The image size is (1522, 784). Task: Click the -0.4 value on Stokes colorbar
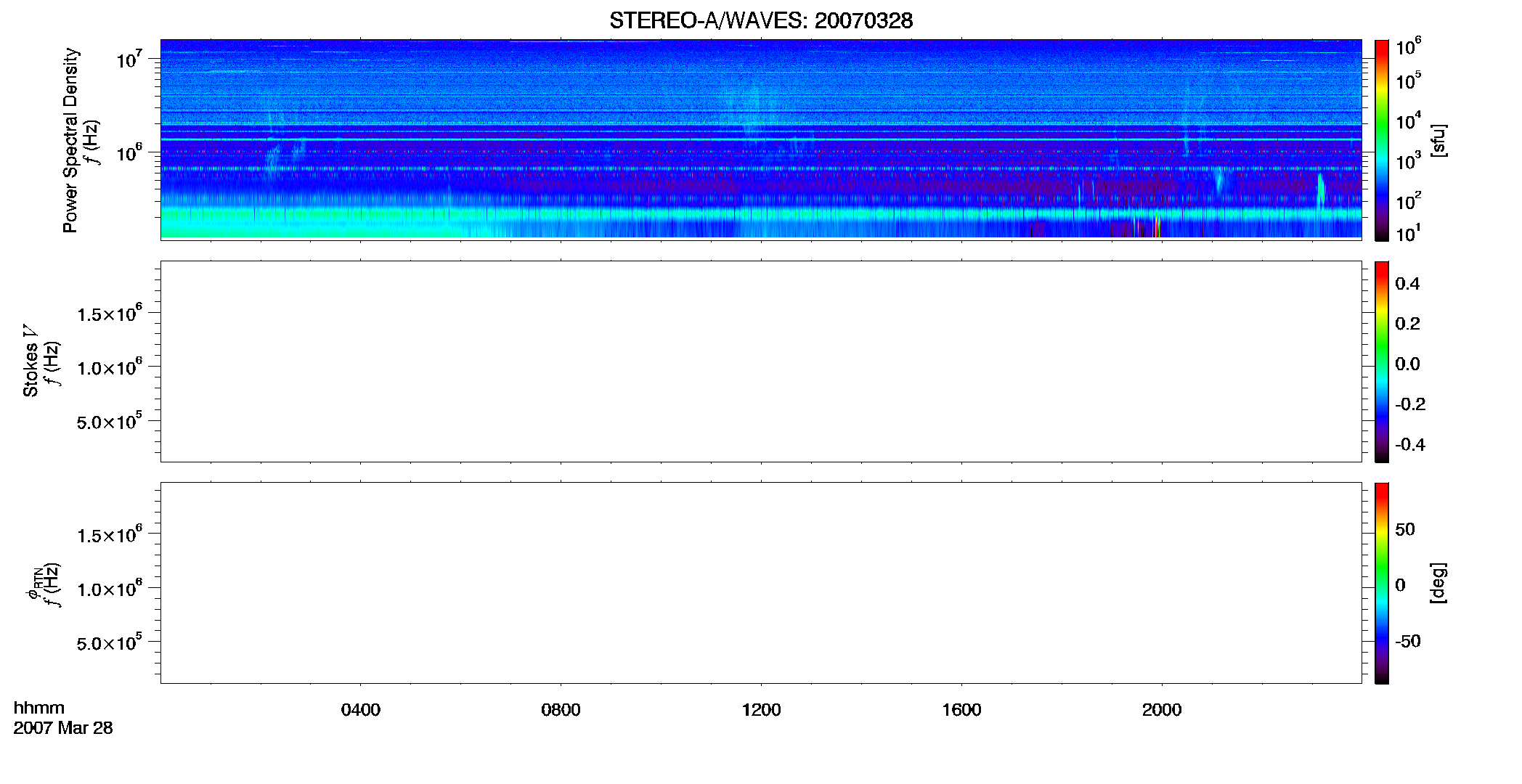[x=1410, y=445]
